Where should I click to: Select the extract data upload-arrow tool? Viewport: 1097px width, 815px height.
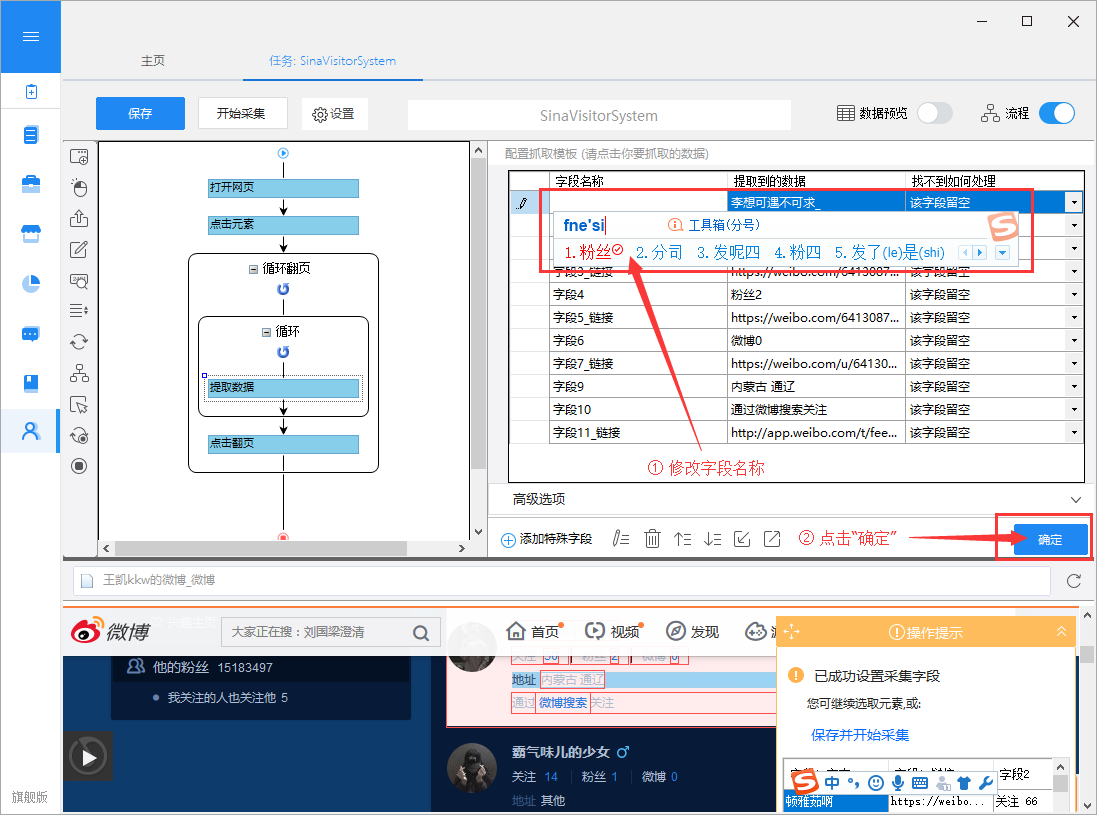[x=79, y=218]
